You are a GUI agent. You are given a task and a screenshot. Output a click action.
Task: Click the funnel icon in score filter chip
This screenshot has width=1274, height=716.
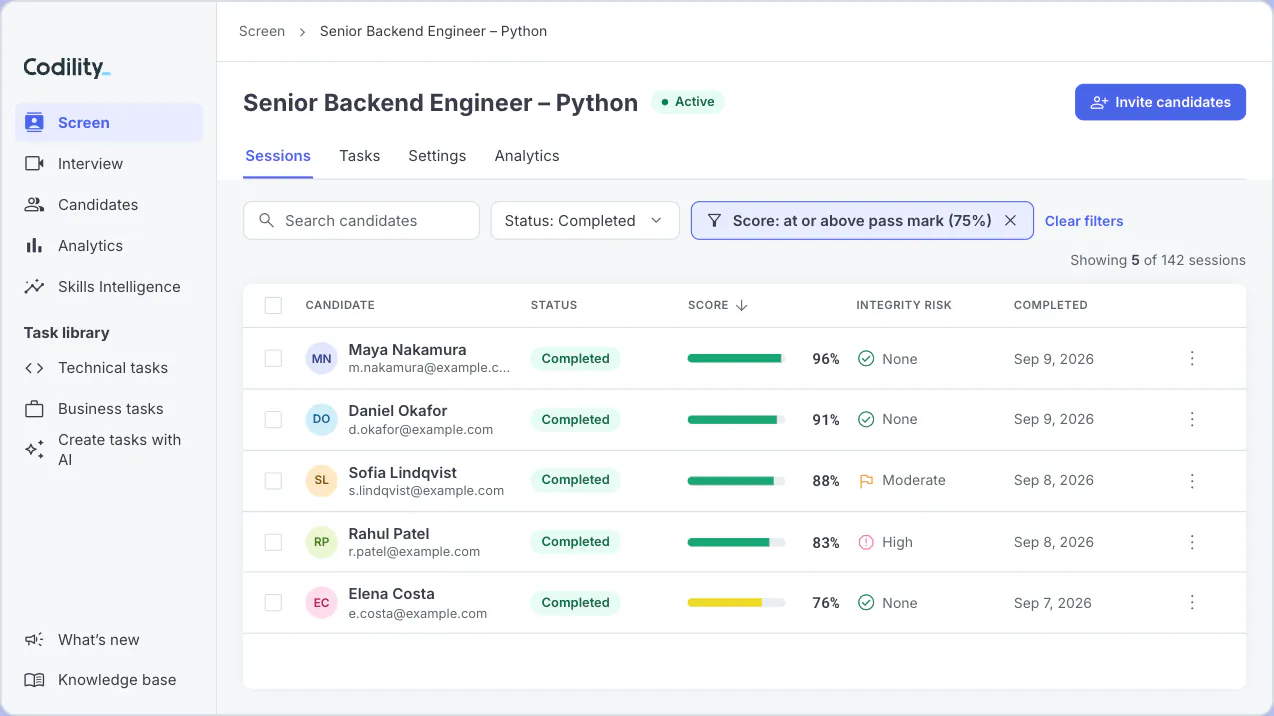pos(714,220)
